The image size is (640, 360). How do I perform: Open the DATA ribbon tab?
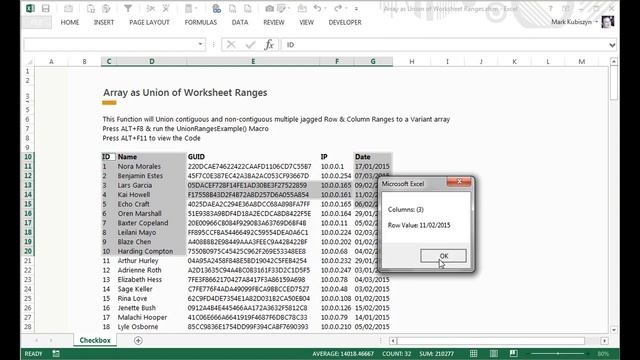click(x=240, y=22)
